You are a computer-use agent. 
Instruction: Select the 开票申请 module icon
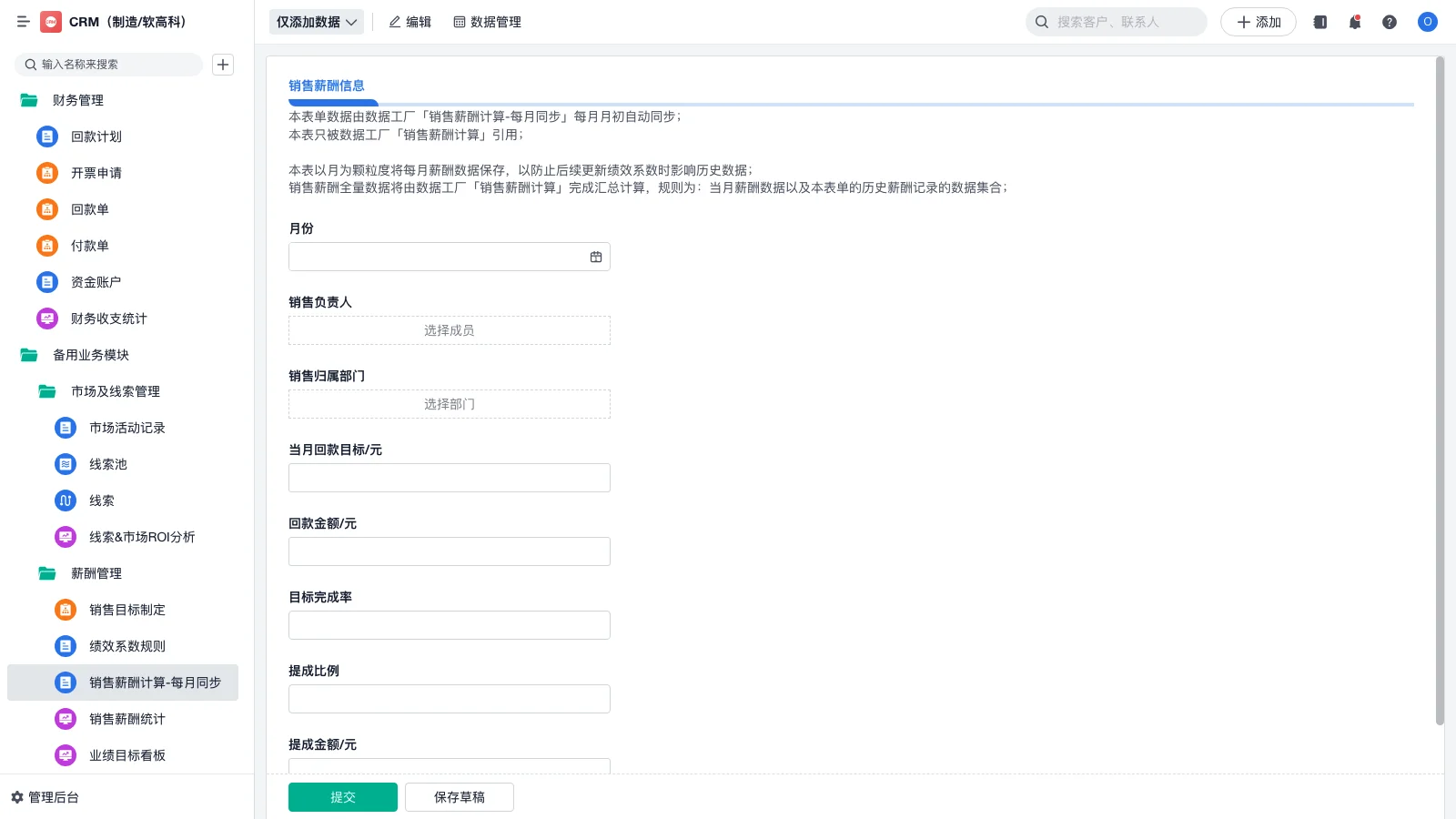point(46,173)
